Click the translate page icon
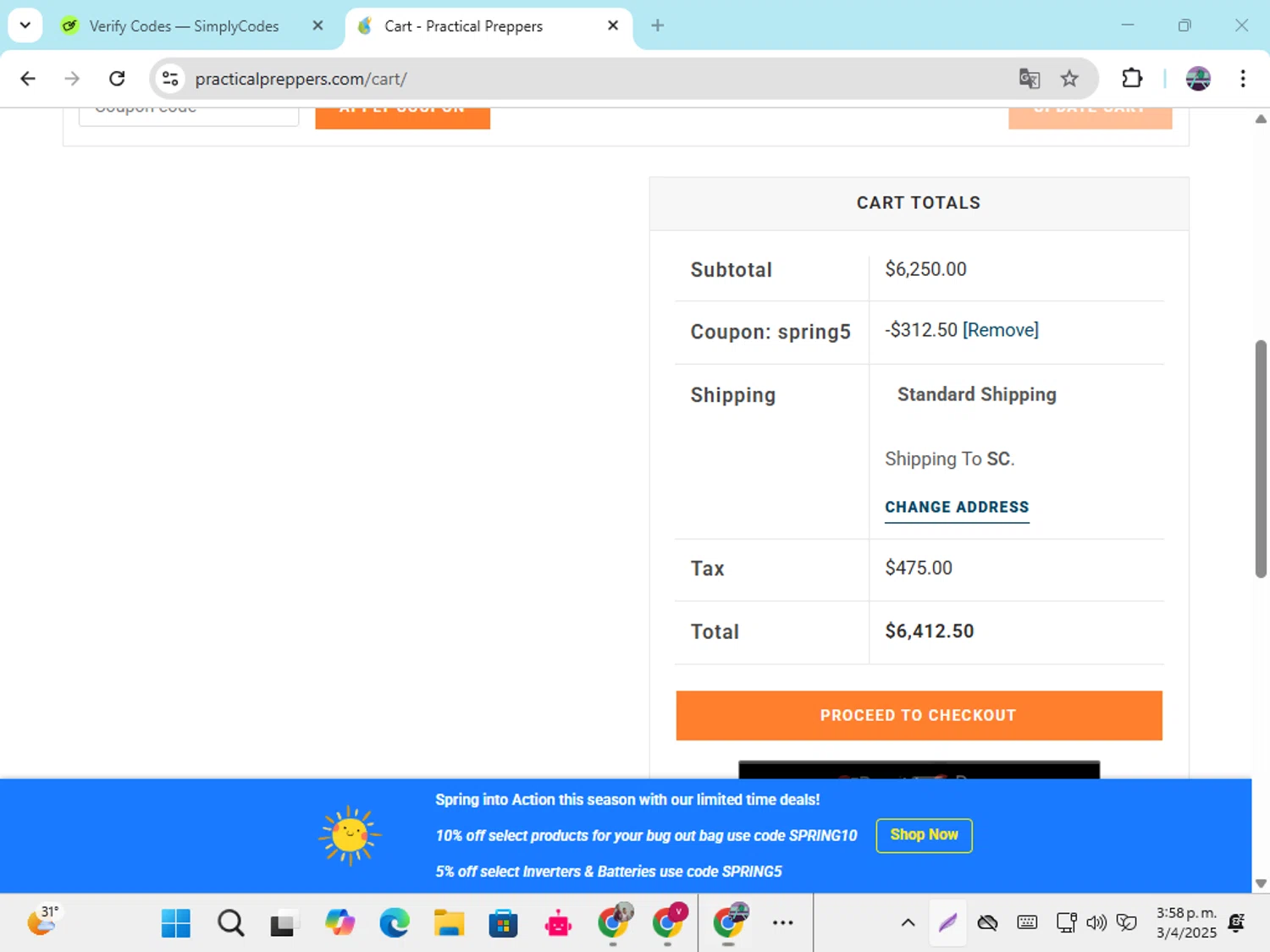The height and width of the screenshot is (952, 1270). tap(1030, 79)
